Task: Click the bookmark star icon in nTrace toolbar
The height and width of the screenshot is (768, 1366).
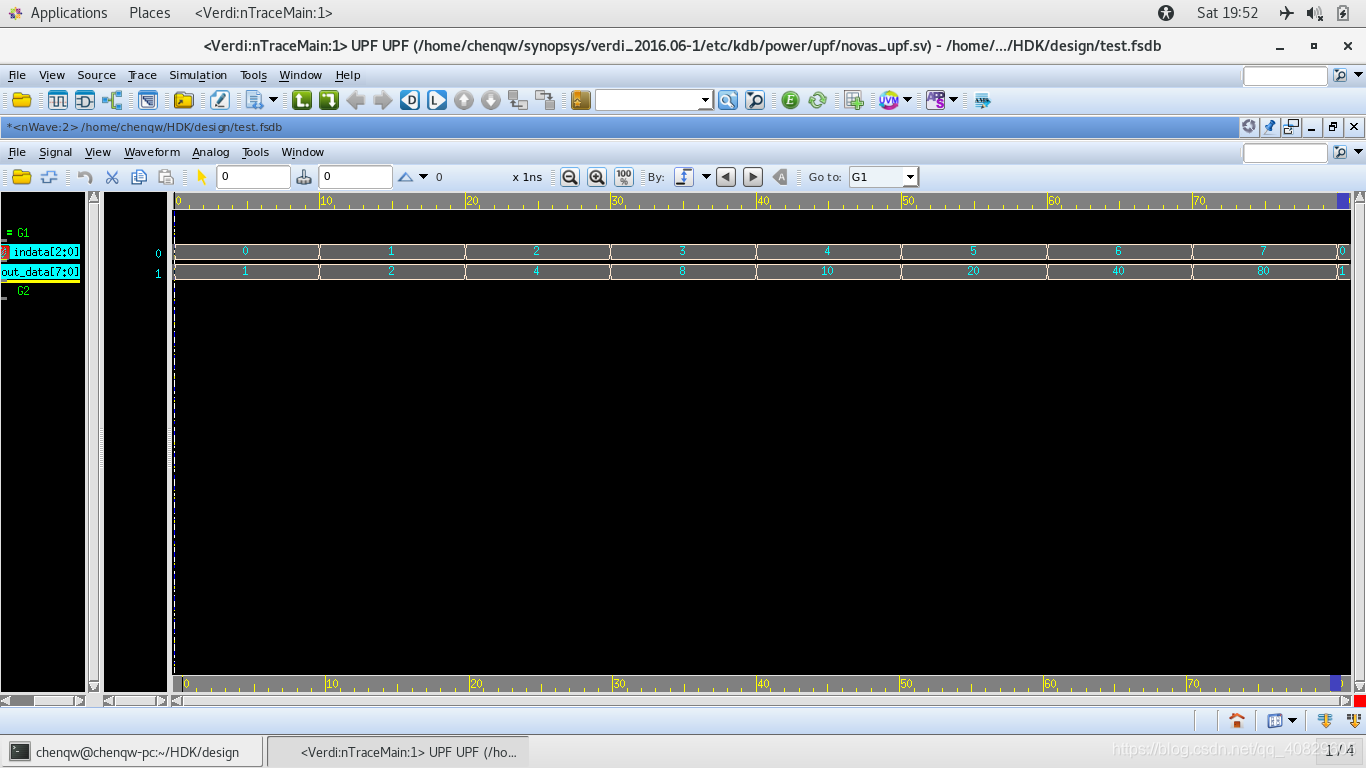Action: point(581,100)
